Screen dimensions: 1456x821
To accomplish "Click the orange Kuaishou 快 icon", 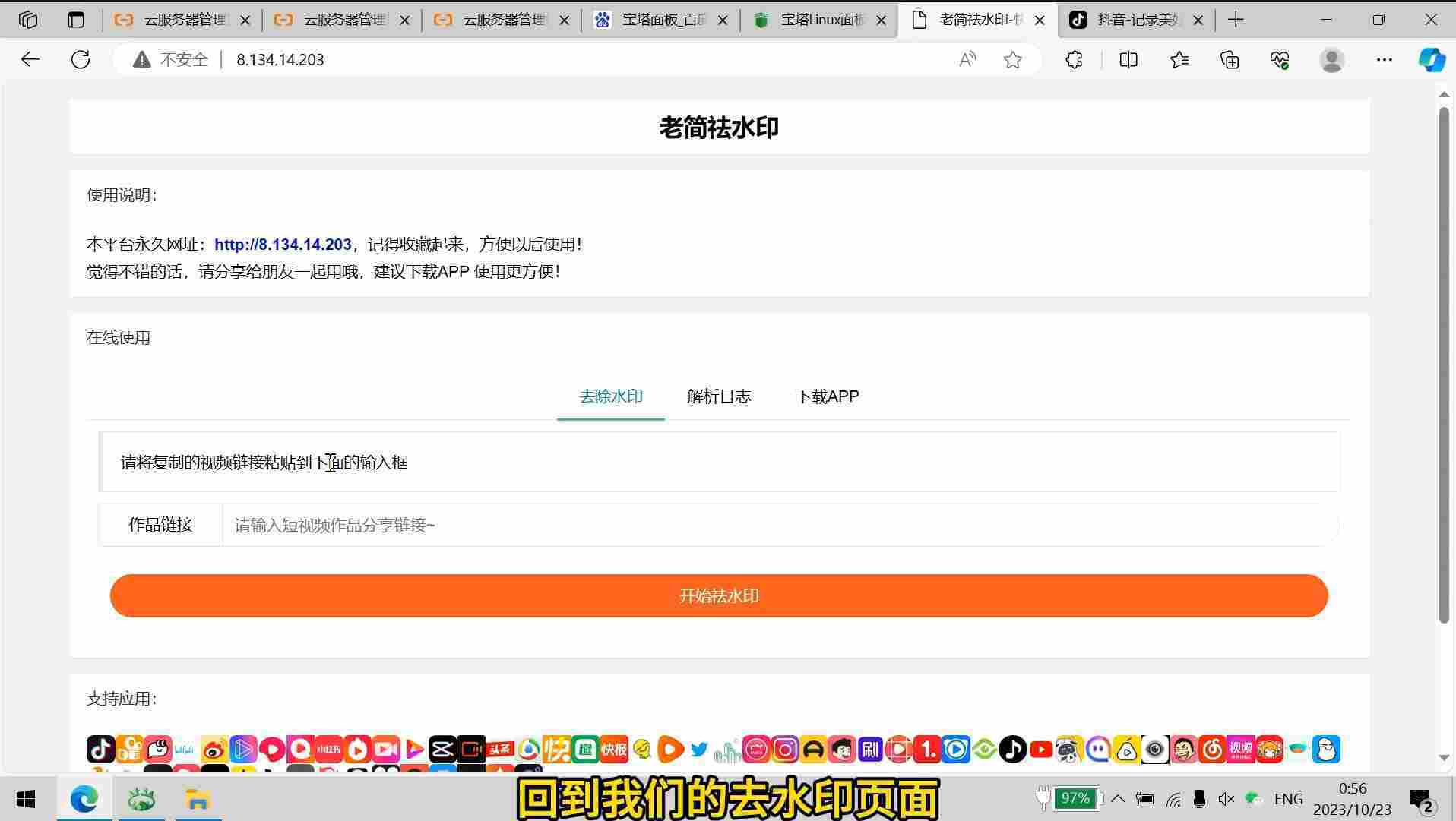I will coord(556,750).
